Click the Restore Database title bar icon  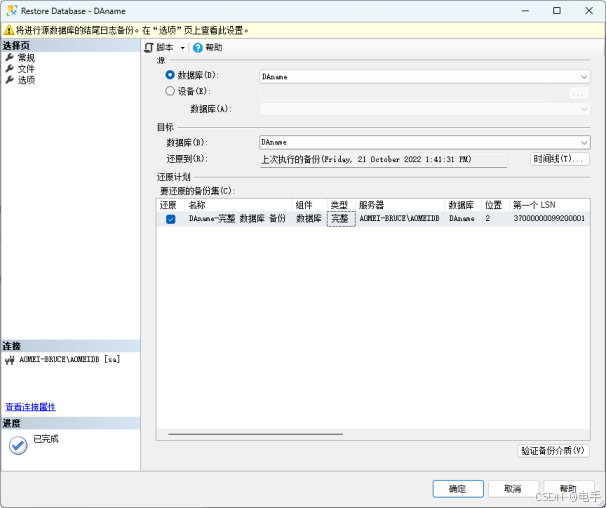pos(12,9)
